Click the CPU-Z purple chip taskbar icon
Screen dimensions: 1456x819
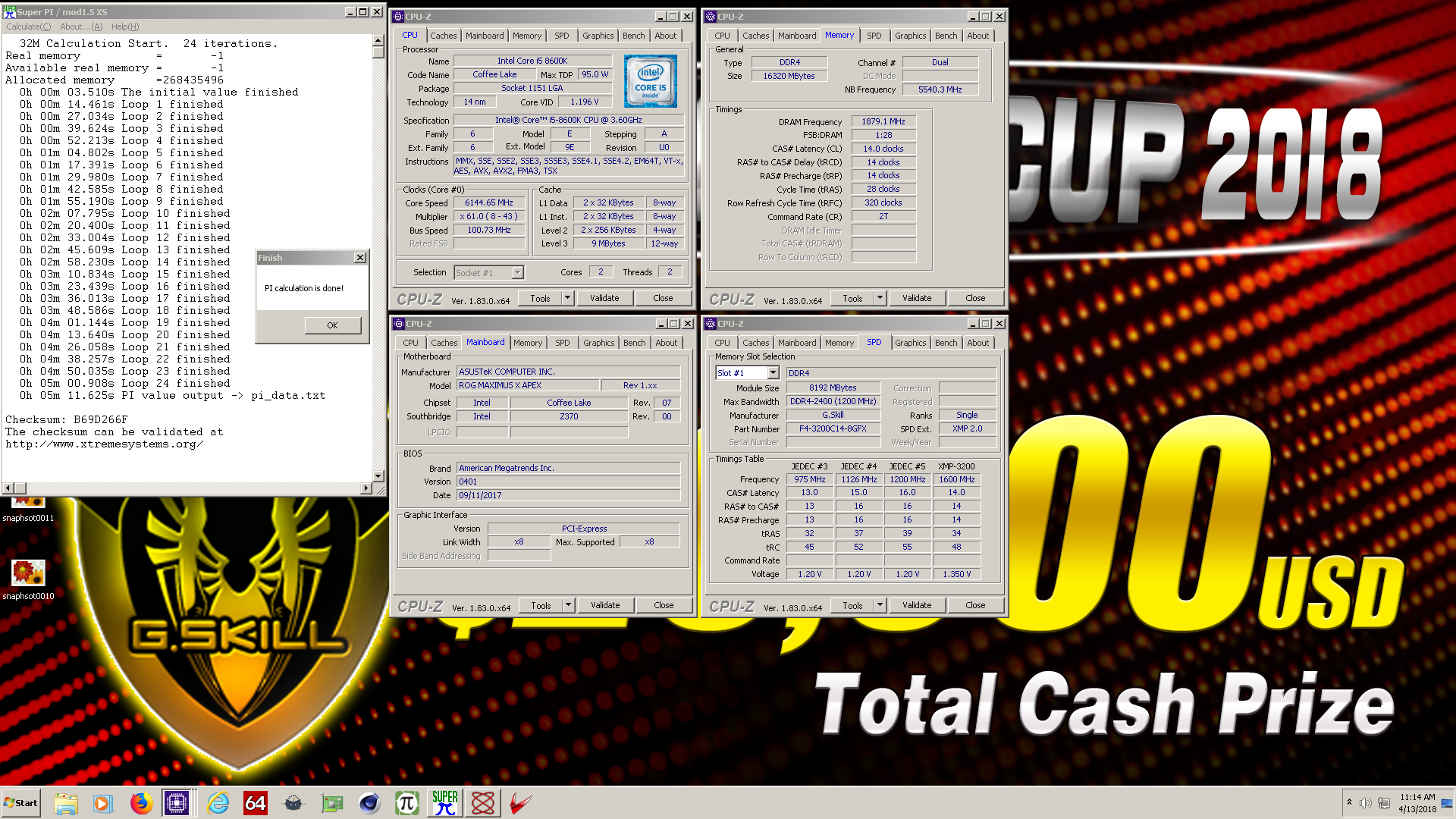click(x=177, y=803)
